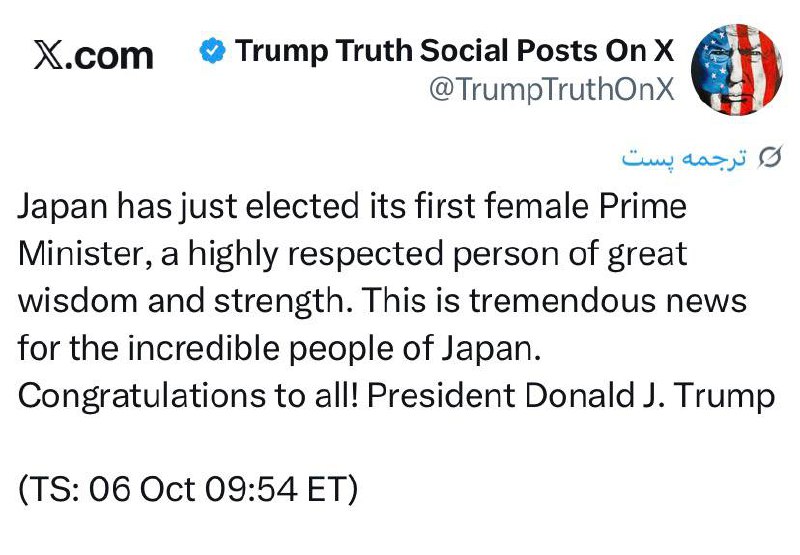Click the @TrumpTruthOnX handle
Viewport: 800px width, 555px height.
click(x=552, y=89)
